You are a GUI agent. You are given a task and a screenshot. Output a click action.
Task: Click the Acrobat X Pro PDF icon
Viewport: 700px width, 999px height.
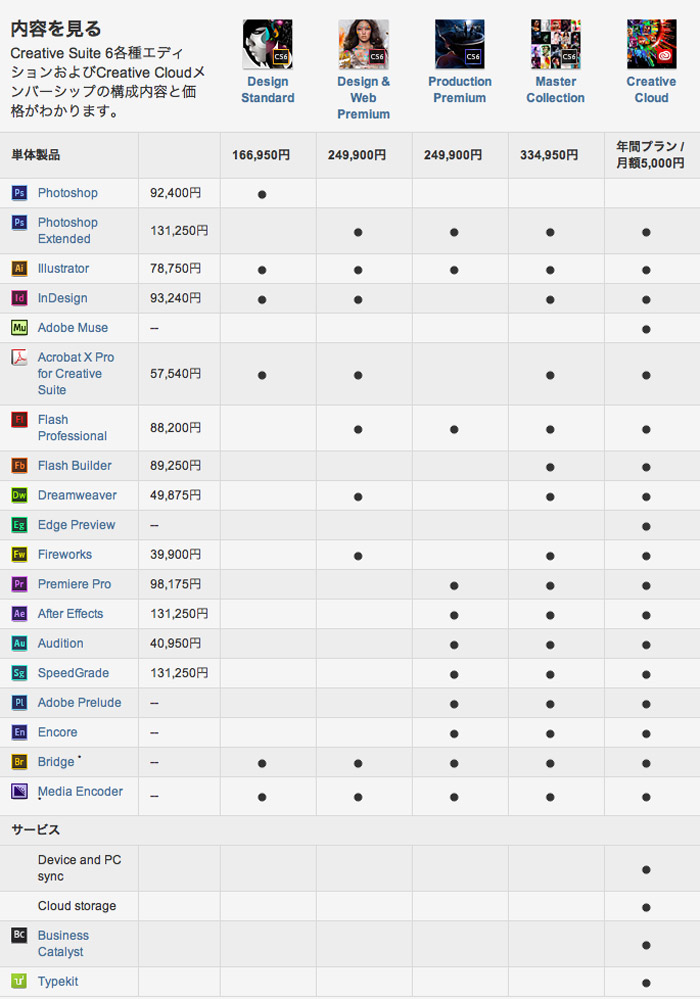(19, 357)
